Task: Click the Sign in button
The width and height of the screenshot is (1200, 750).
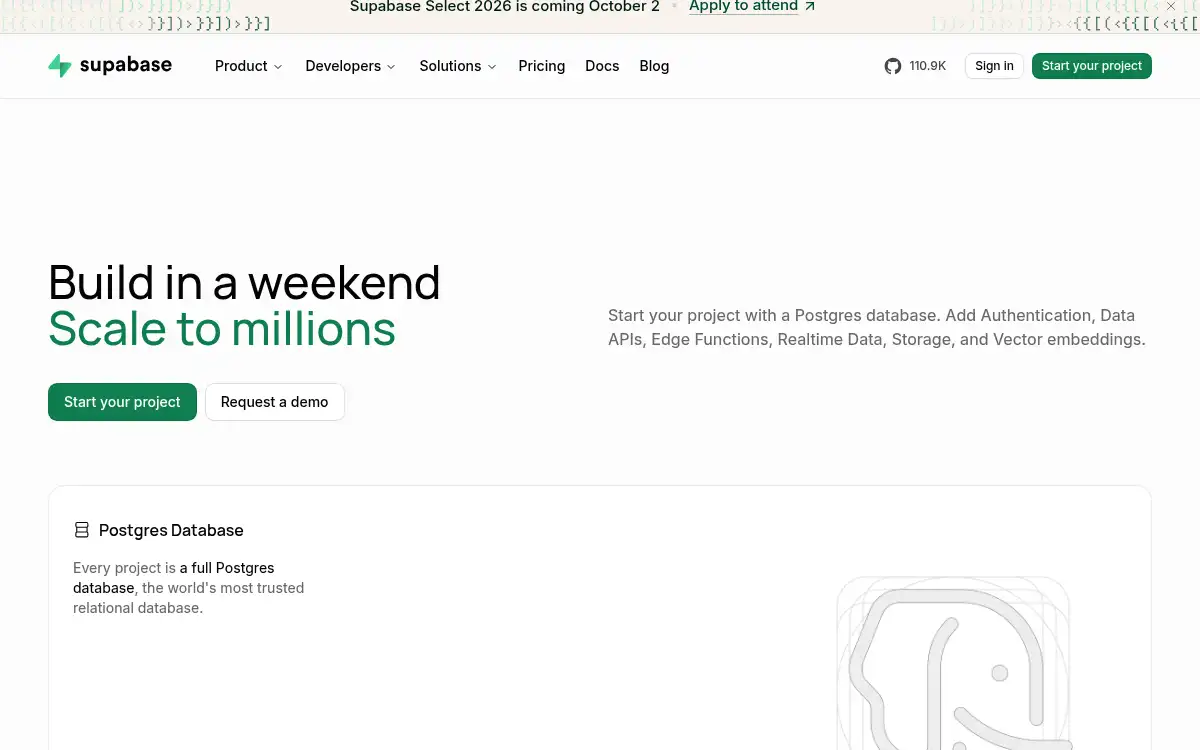Action: (994, 66)
